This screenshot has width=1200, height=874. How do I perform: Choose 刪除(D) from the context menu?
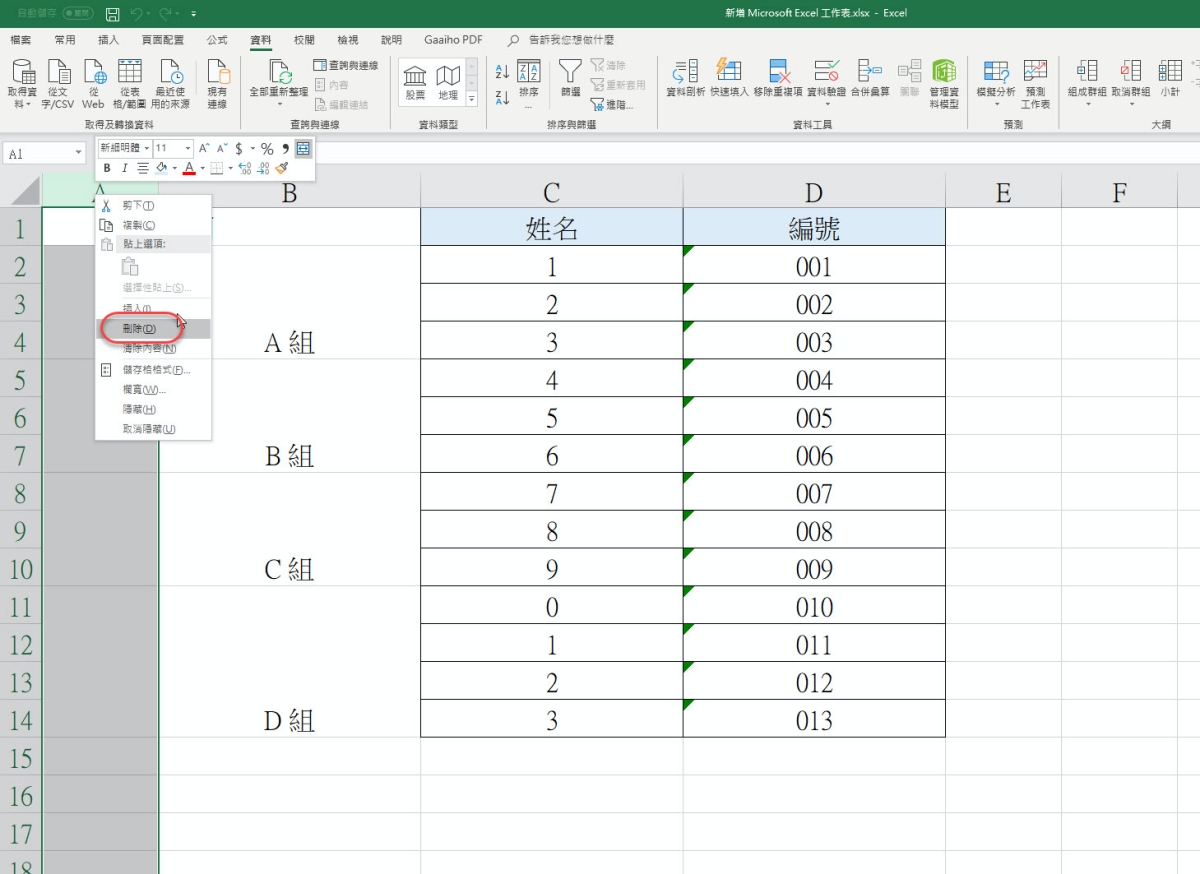[139, 329]
